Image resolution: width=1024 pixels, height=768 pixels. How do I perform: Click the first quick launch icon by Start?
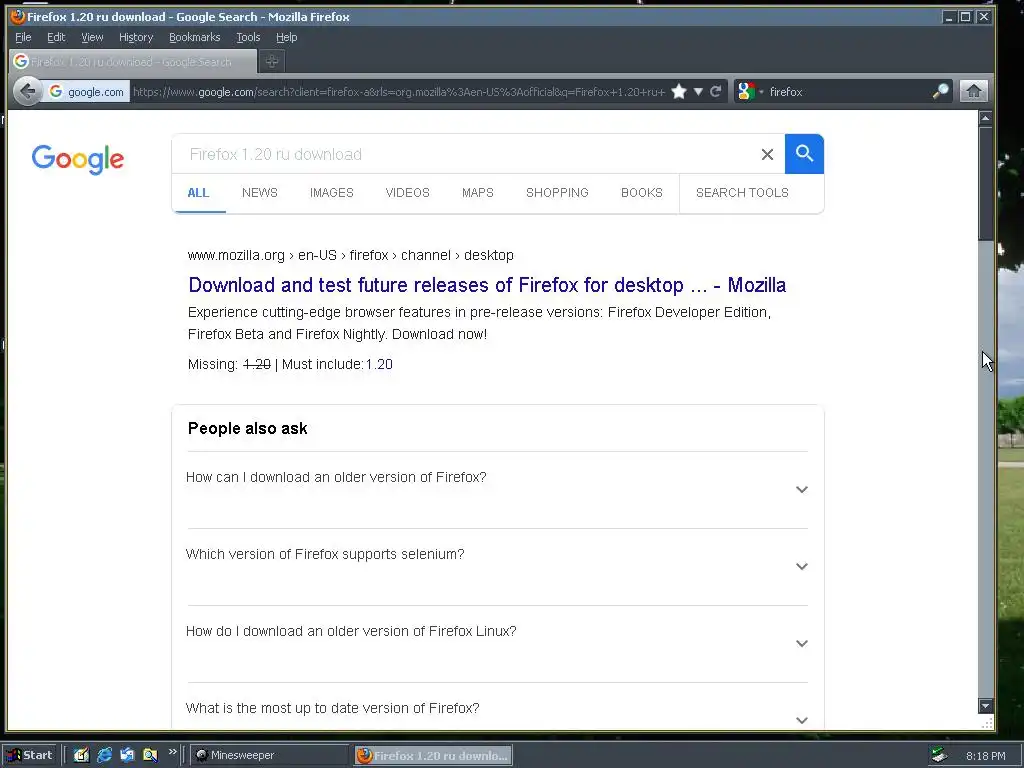(81, 755)
